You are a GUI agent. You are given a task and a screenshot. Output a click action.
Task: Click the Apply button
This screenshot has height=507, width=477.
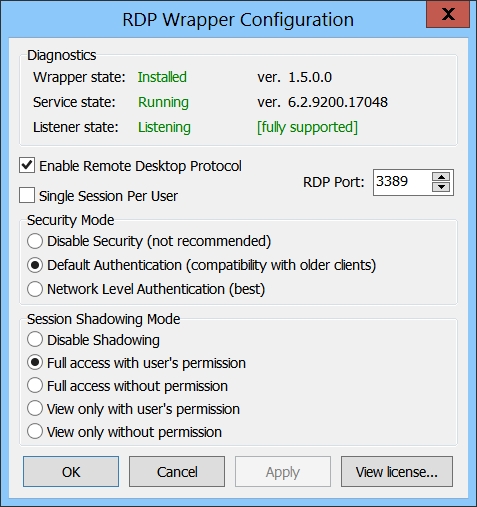(x=283, y=472)
